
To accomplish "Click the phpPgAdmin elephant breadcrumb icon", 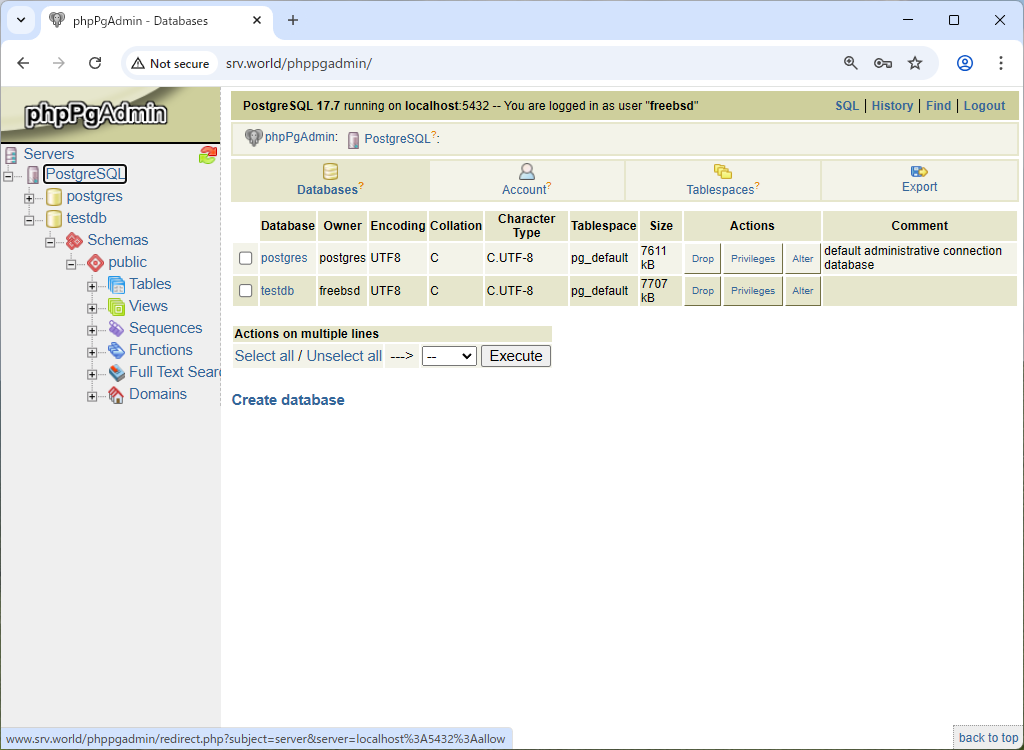I will [253, 138].
